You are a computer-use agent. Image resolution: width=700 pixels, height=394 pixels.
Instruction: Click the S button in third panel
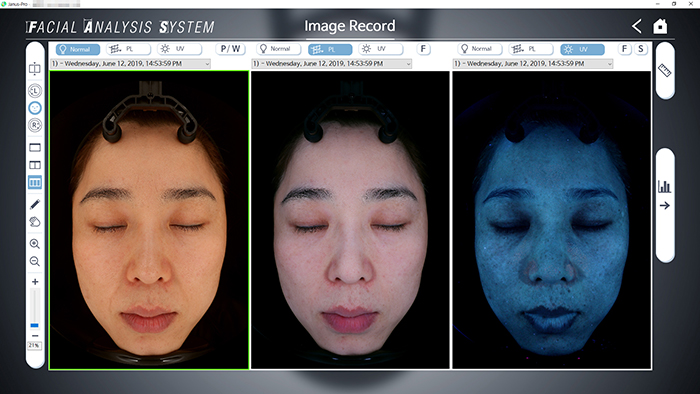(641, 49)
